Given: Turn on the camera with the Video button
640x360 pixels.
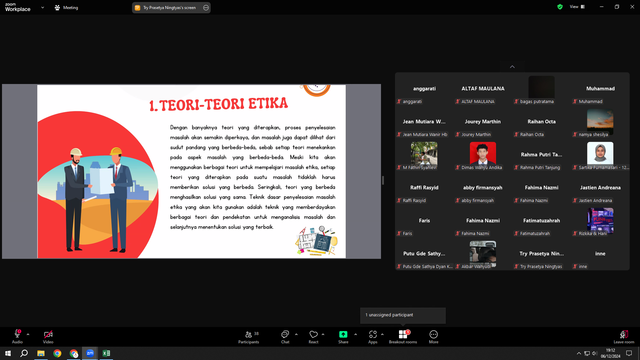Looking at the screenshot, I should click(48, 337).
